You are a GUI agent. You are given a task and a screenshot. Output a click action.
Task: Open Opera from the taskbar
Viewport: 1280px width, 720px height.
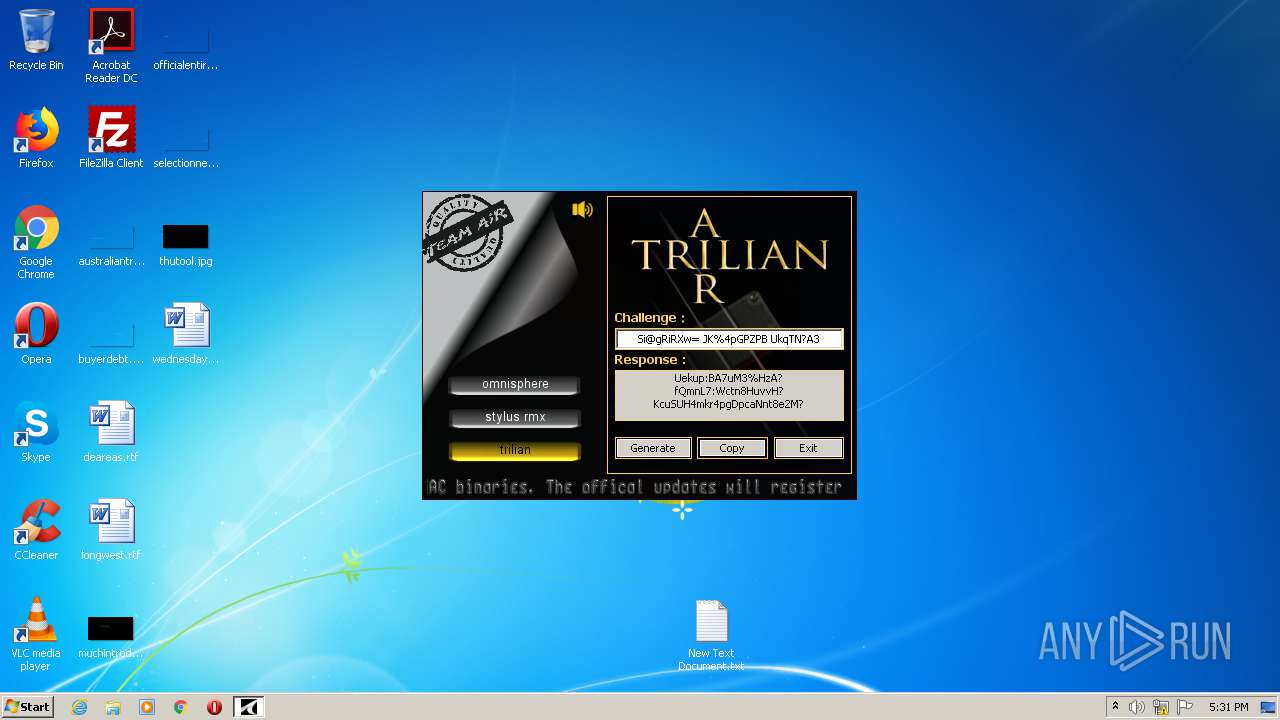(214, 707)
